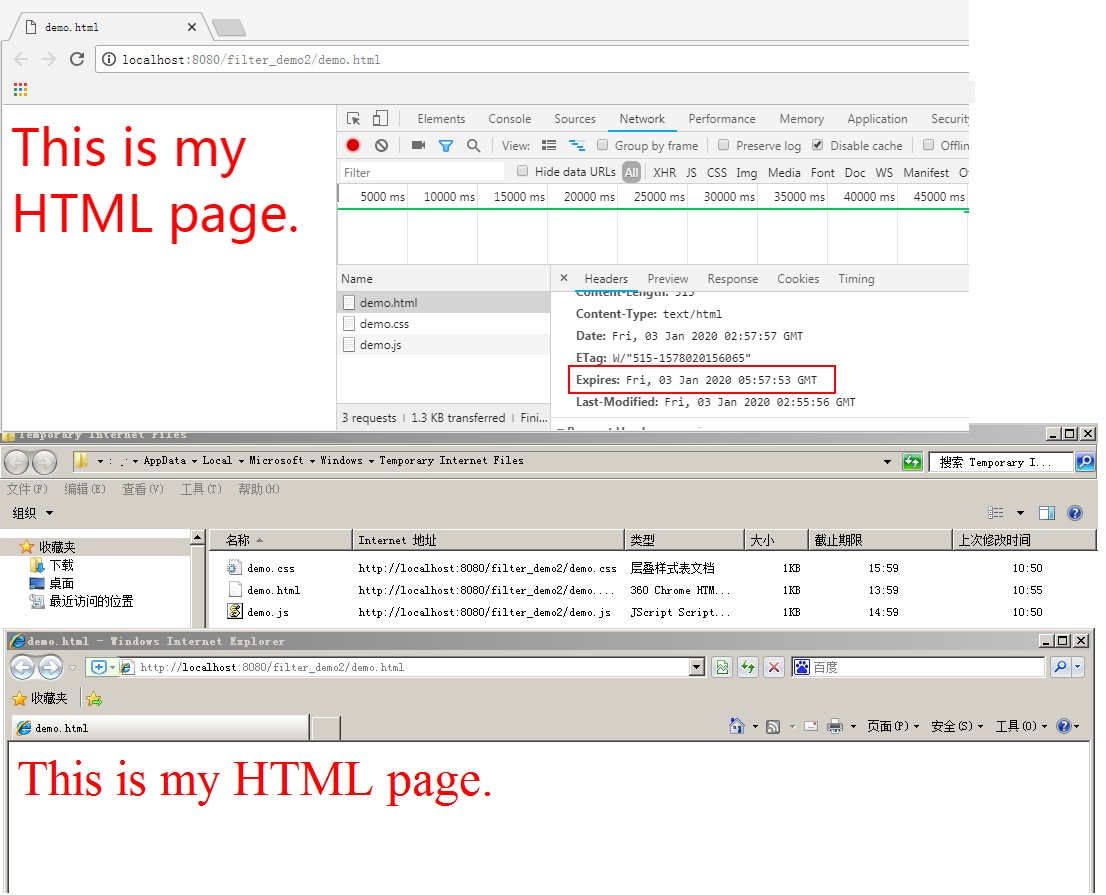1106x895 pixels.
Task: Click the IE read mail icon
Action: tap(811, 726)
